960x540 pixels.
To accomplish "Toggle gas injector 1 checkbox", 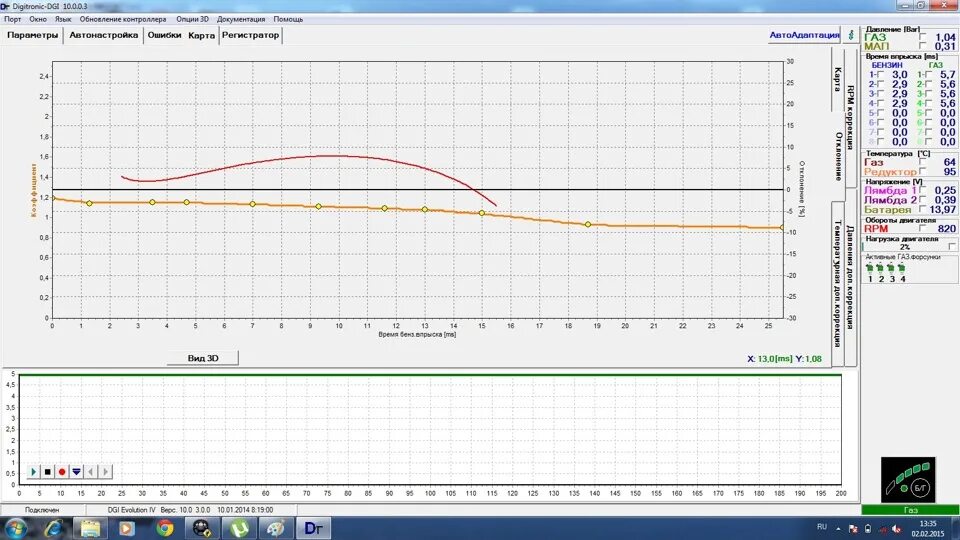I will point(928,75).
